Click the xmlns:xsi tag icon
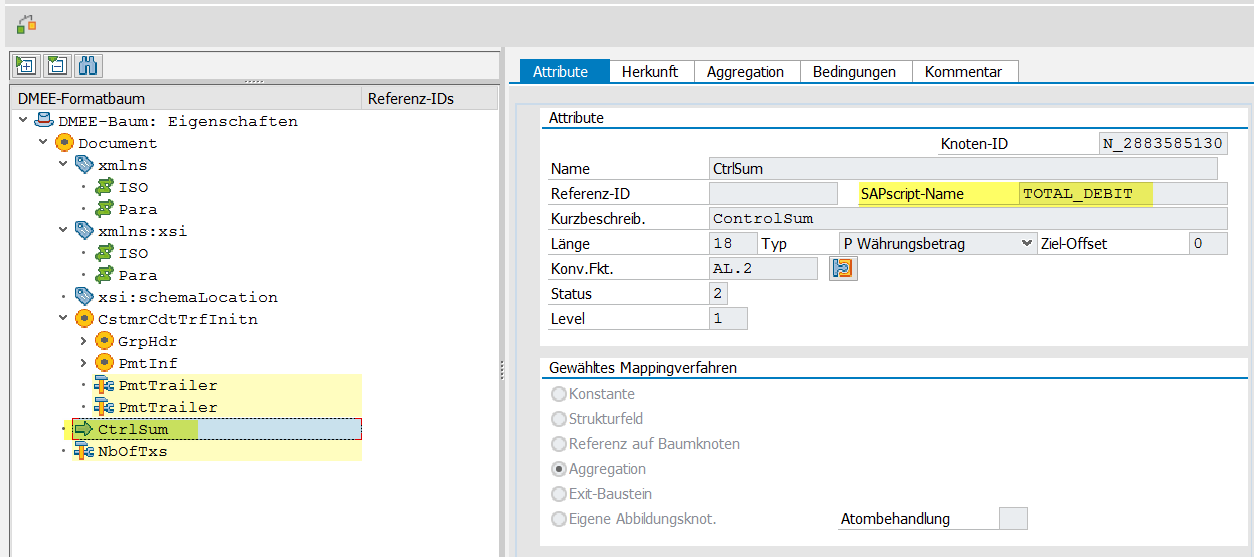 [x=84, y=231]
